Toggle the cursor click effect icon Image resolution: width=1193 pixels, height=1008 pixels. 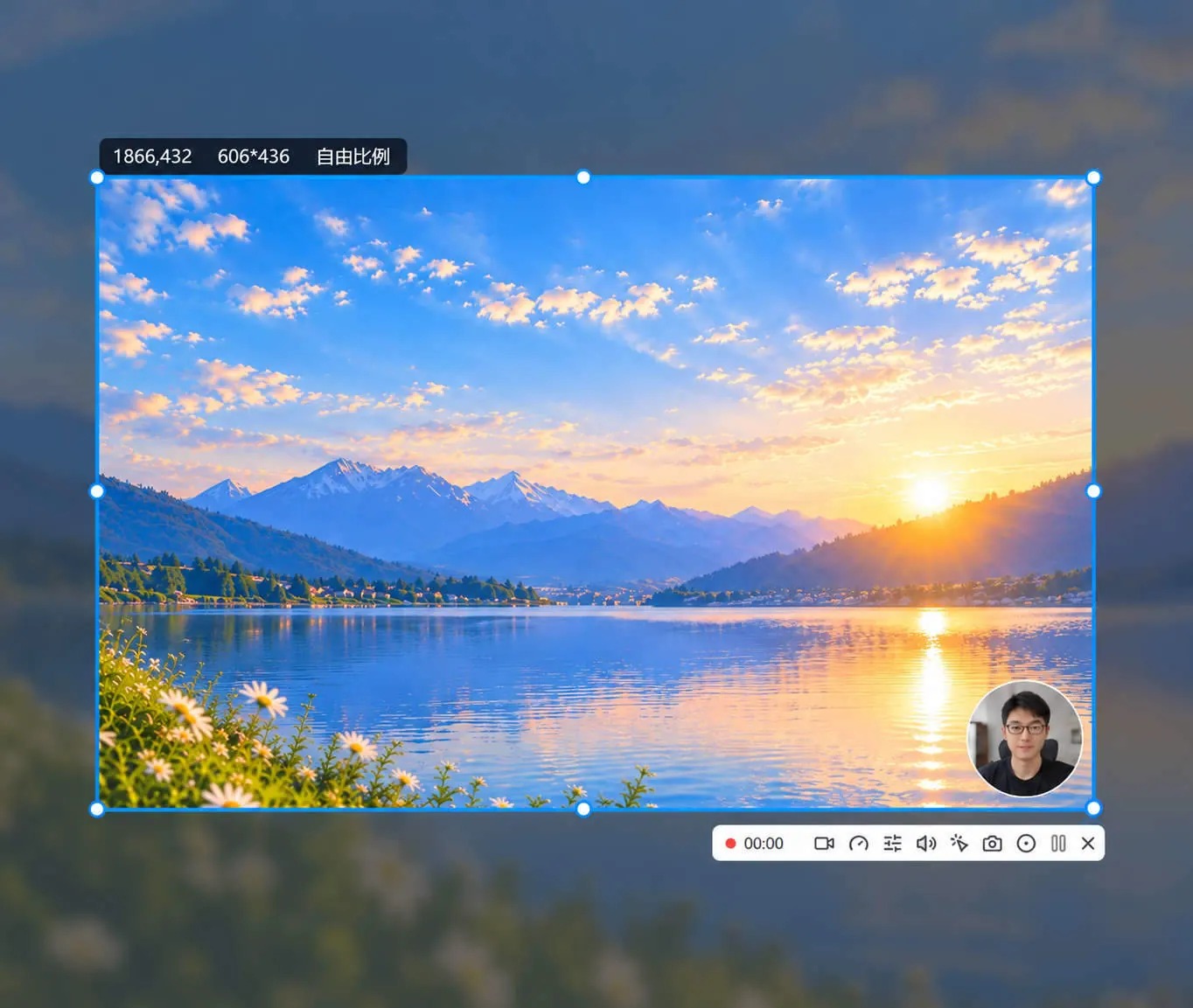(x=959, y=844)
